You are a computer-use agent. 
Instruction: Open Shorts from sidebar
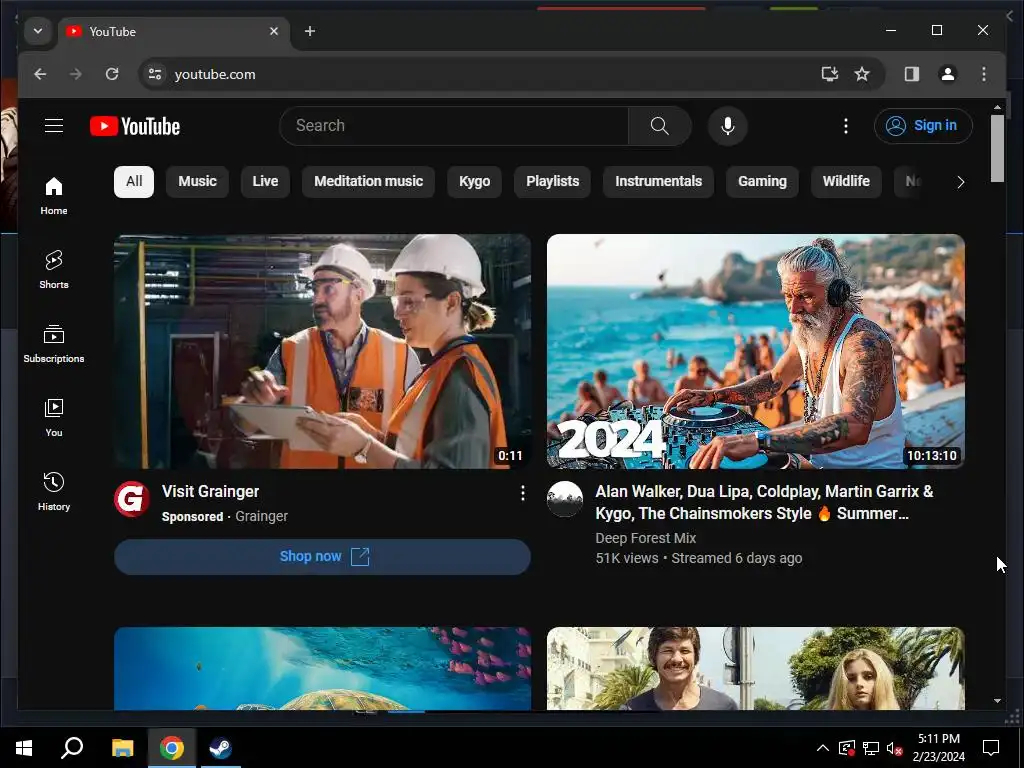point(54,269)
